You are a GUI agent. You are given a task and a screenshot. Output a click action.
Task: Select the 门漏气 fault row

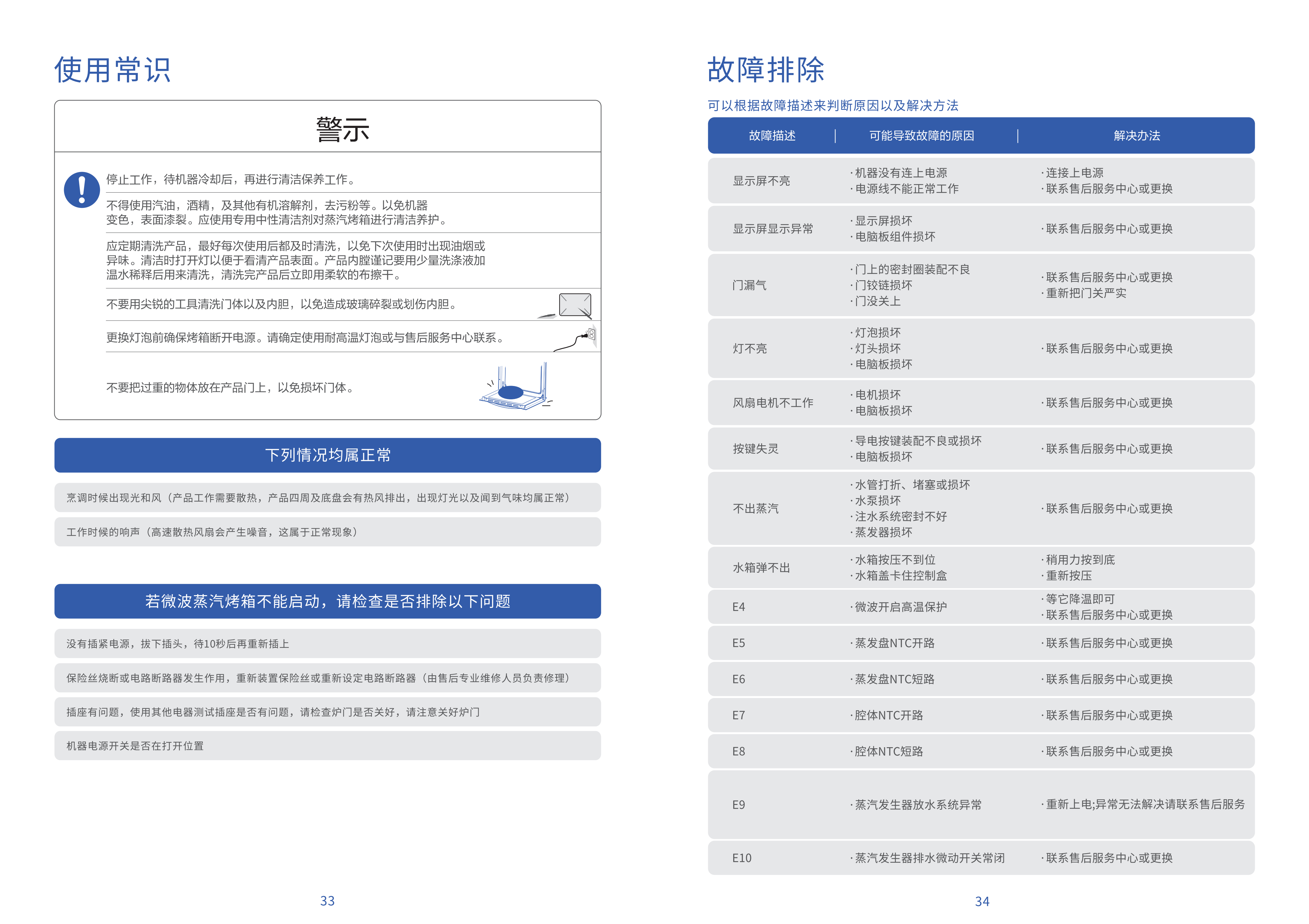749,285
